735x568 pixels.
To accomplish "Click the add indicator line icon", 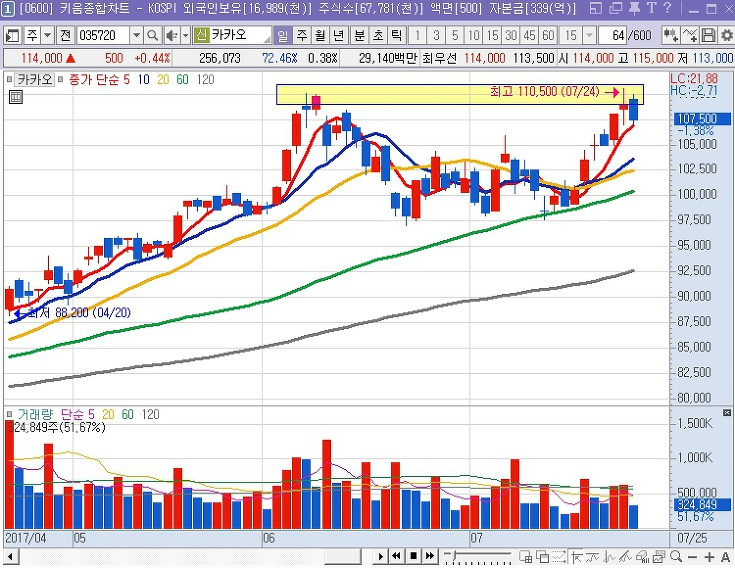I will [690, 35].
